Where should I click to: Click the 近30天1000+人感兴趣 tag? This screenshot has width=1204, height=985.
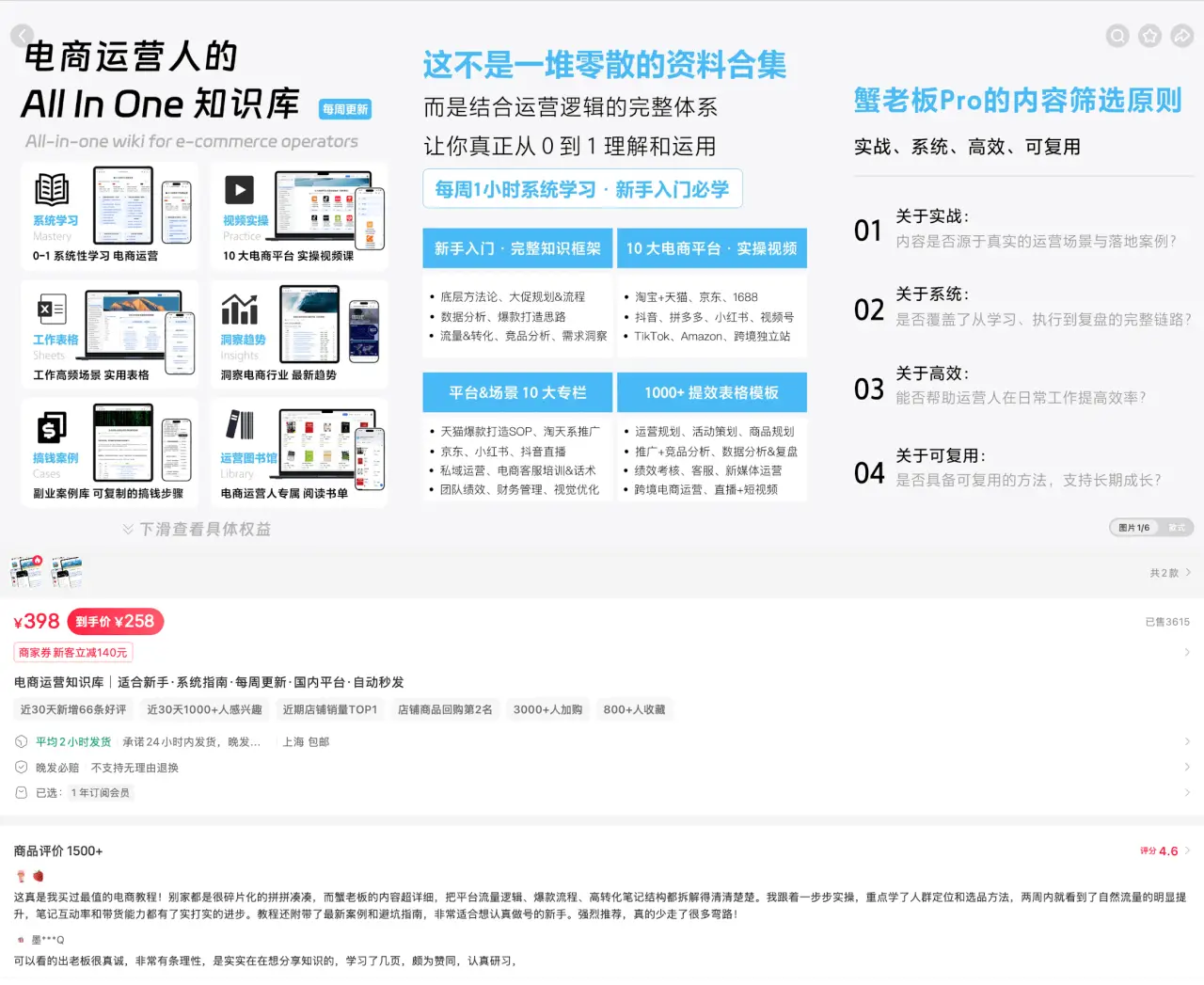click(204, 709)
